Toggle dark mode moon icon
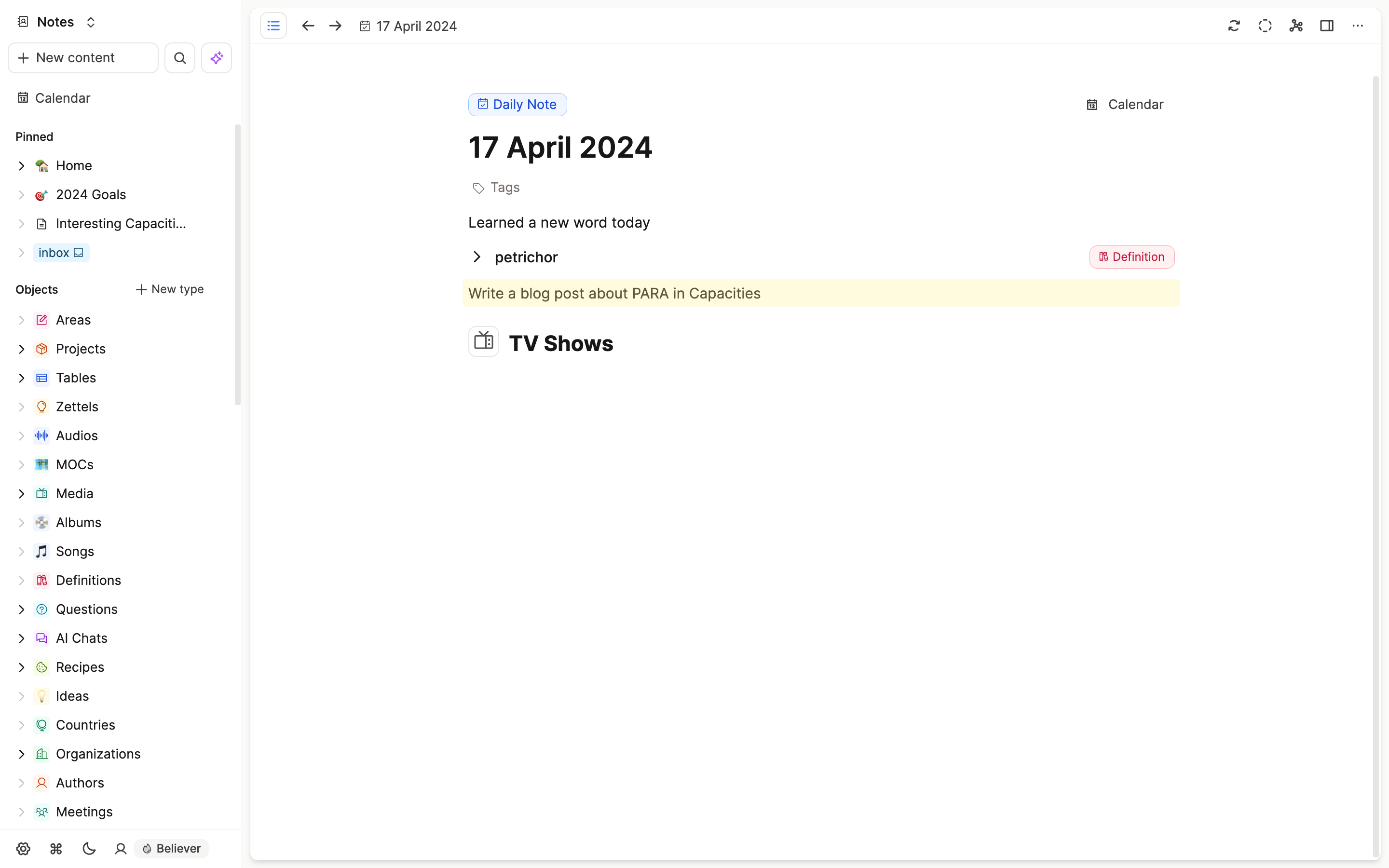Screen dimensions: 1389x868 89,849
